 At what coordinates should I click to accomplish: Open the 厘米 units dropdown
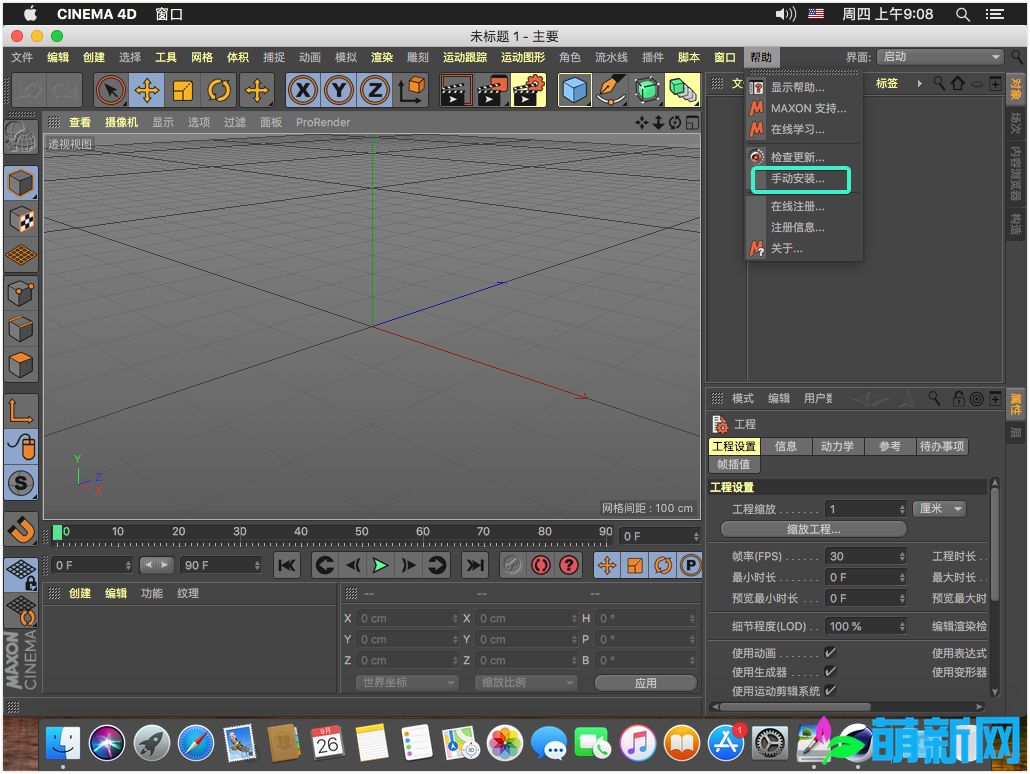(939, 508)
